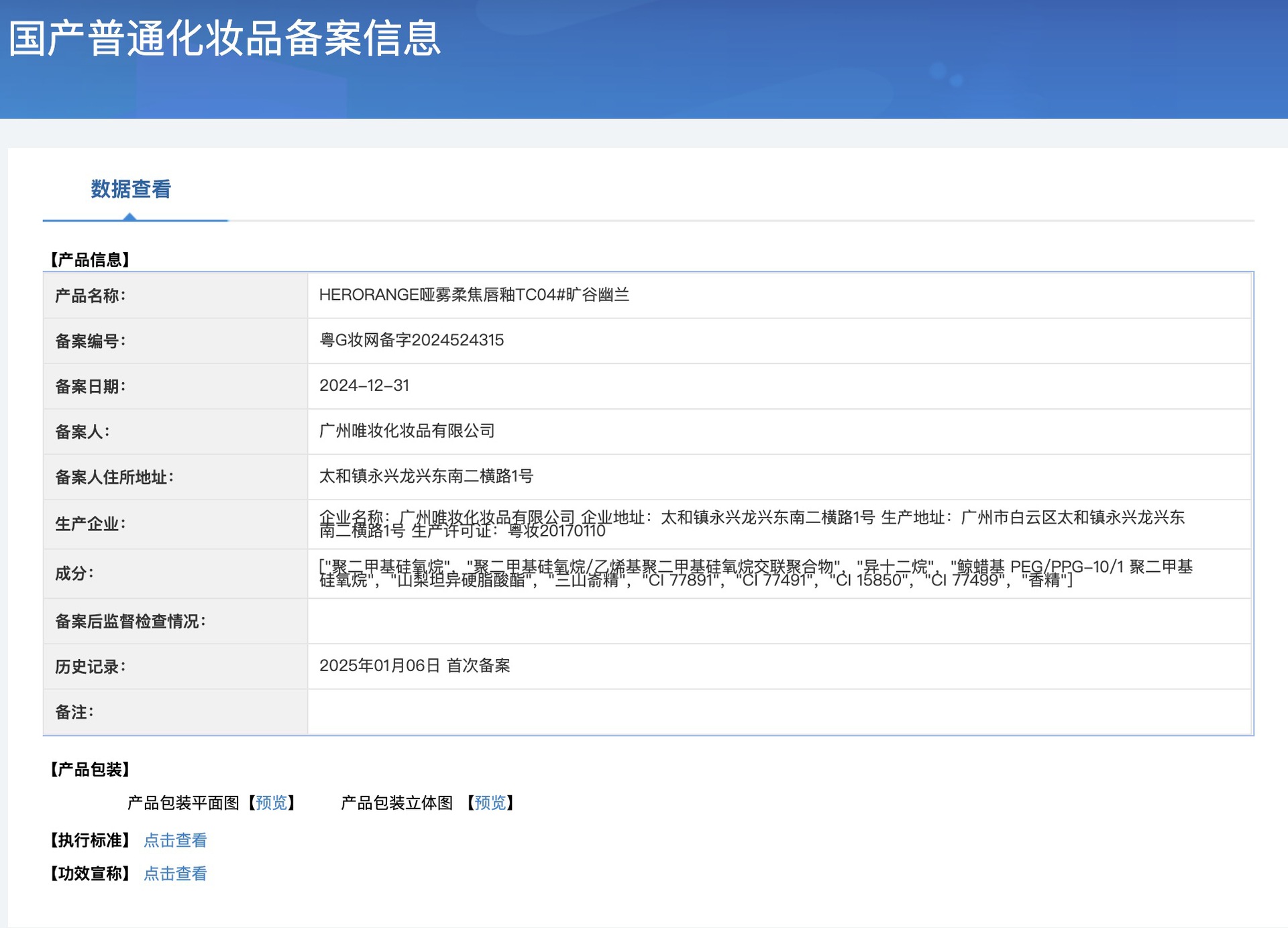Click the 备案人: row label
The width and height of the screenshot is (1288, 928).
pos(83,432)
